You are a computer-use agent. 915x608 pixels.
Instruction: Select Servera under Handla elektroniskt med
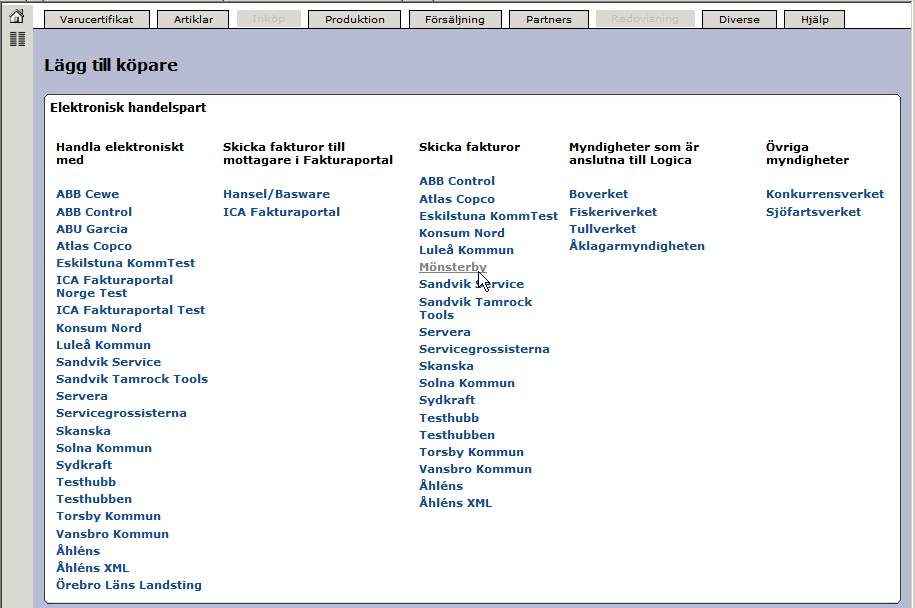point(82,396)
